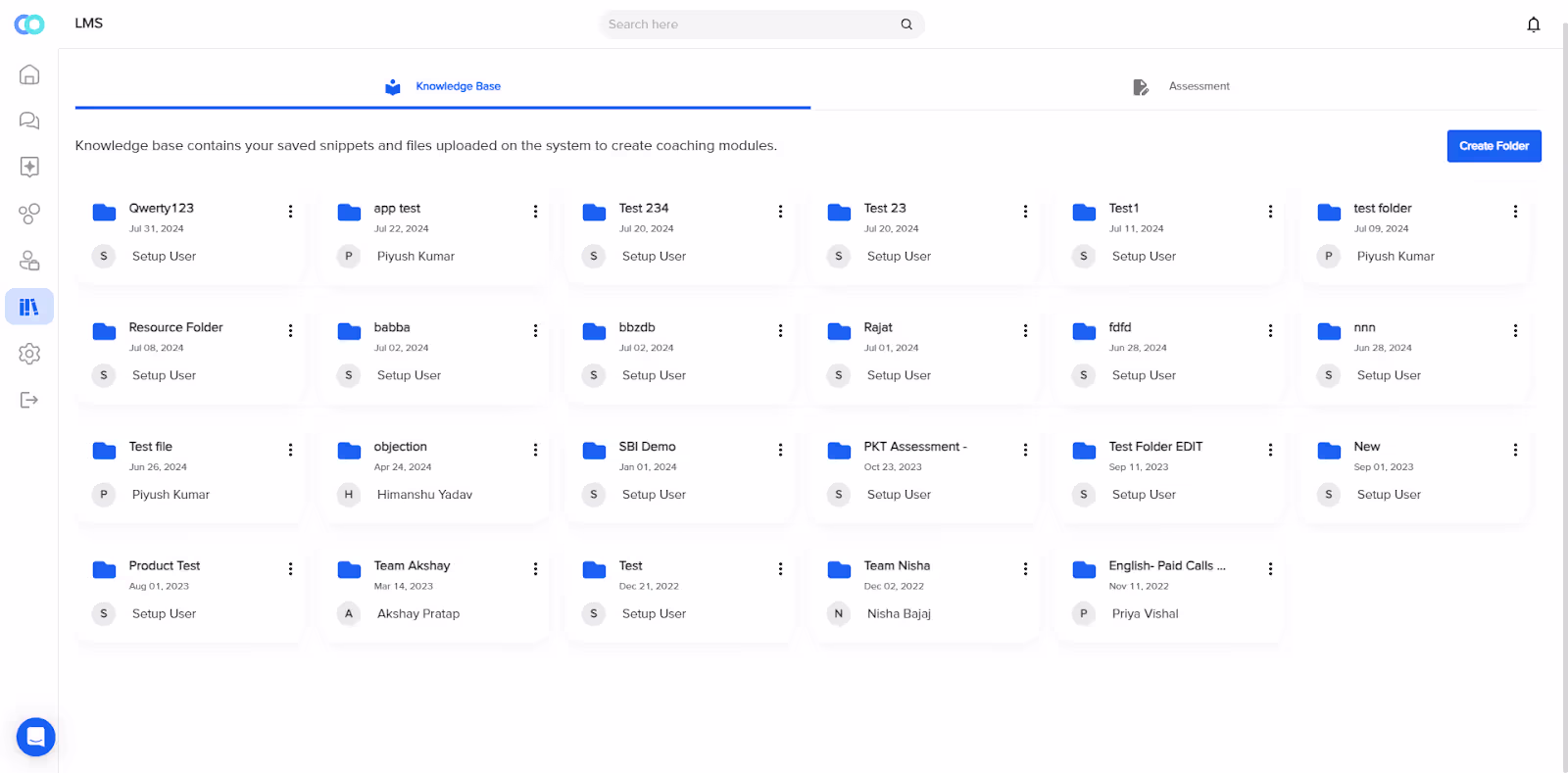Open notifications bell icon

point(1534,24)
